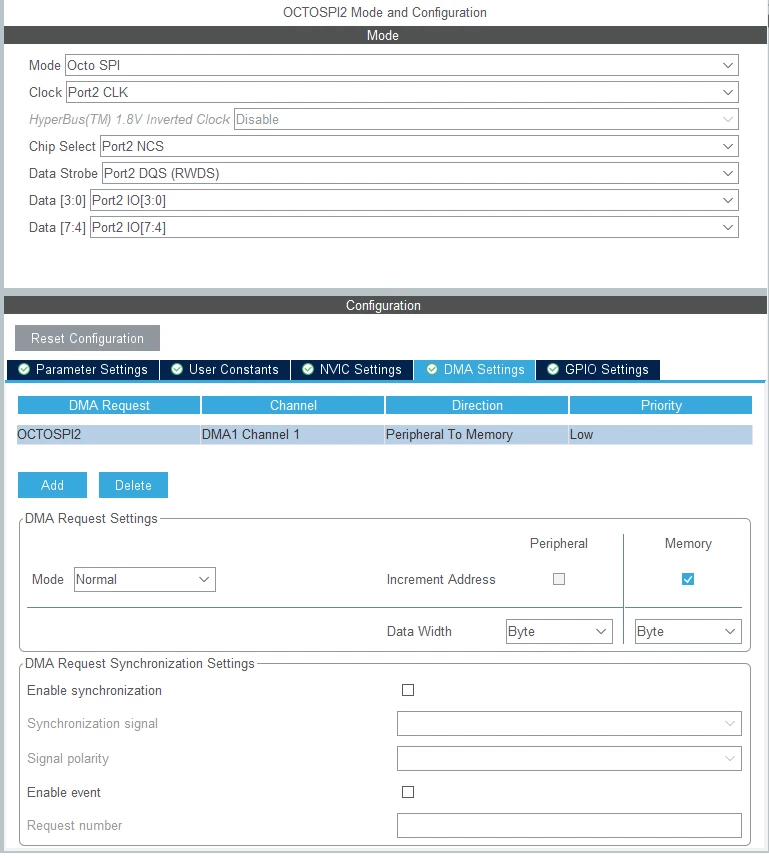Click the check icon beside User Constants

point(177,369)
